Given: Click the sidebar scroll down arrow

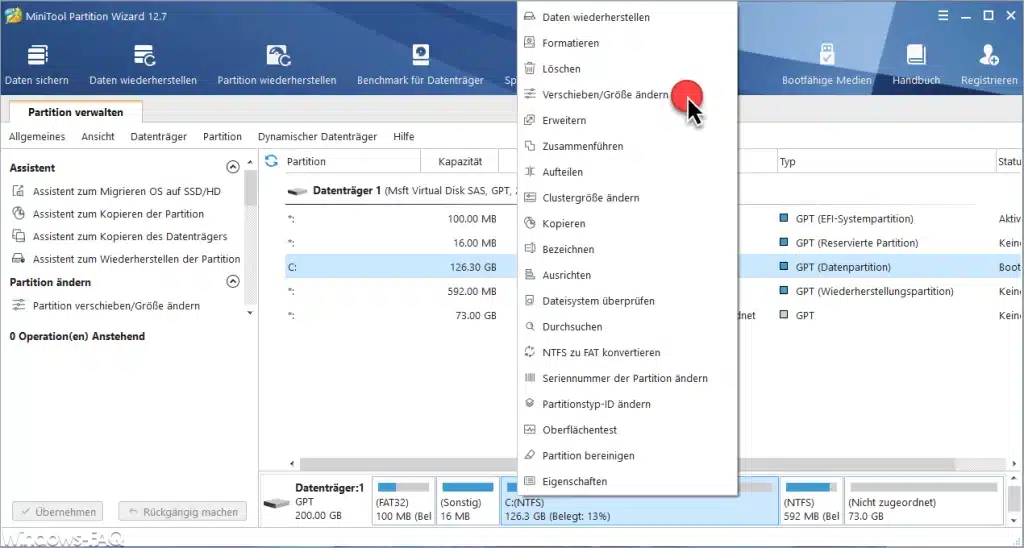Looking at the screenshot, I should tap(250, 313).
